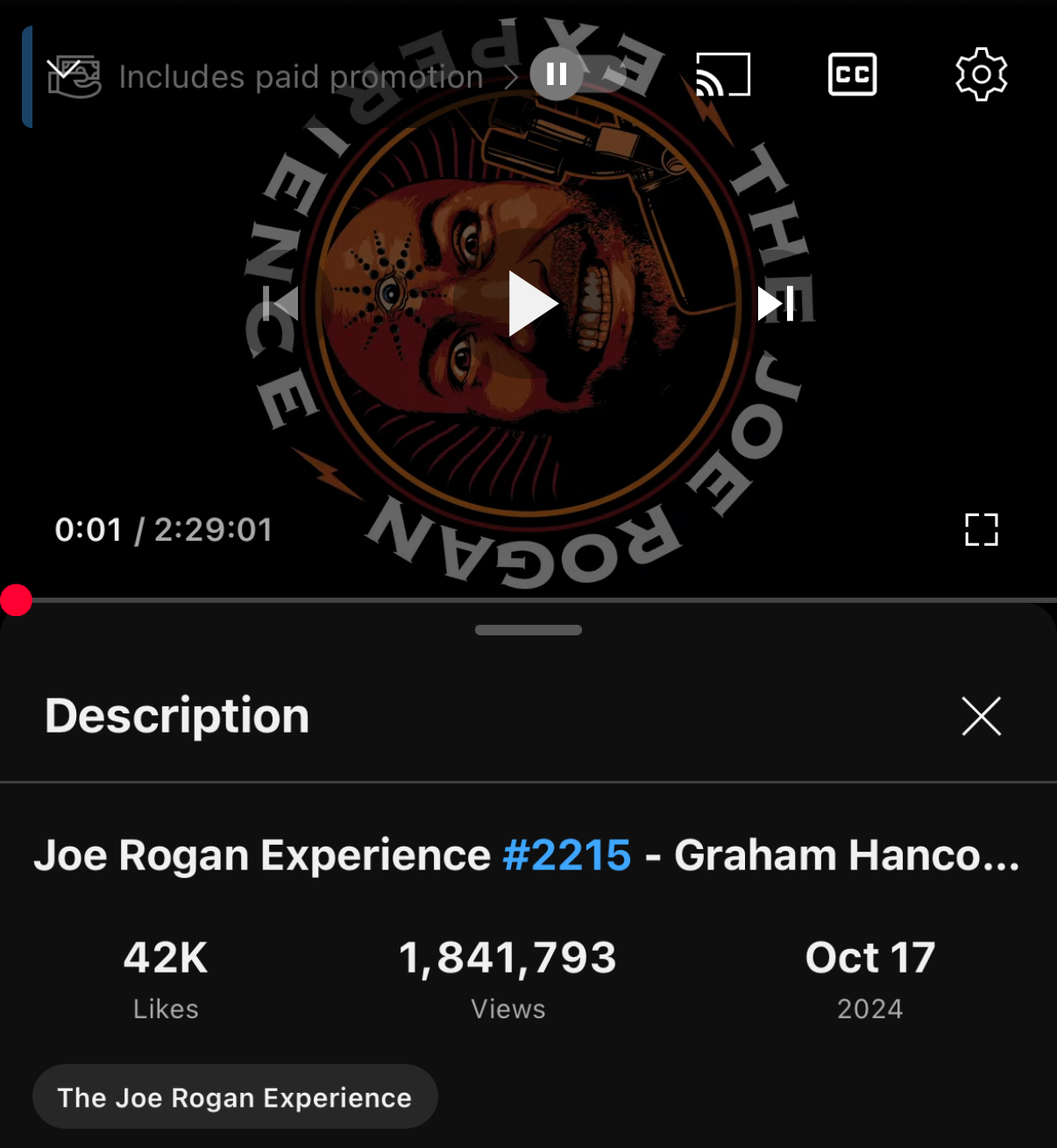The height and width of the screenshot is (1148, 1057).
Task: Expand paid promotion chevron arrow
Action: [x=510, y=77]
